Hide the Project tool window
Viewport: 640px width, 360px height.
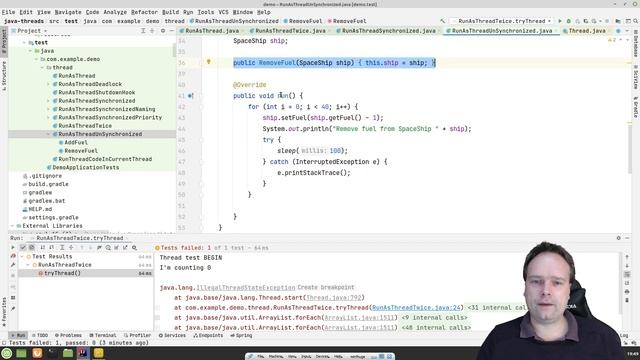tap(171, 31)
